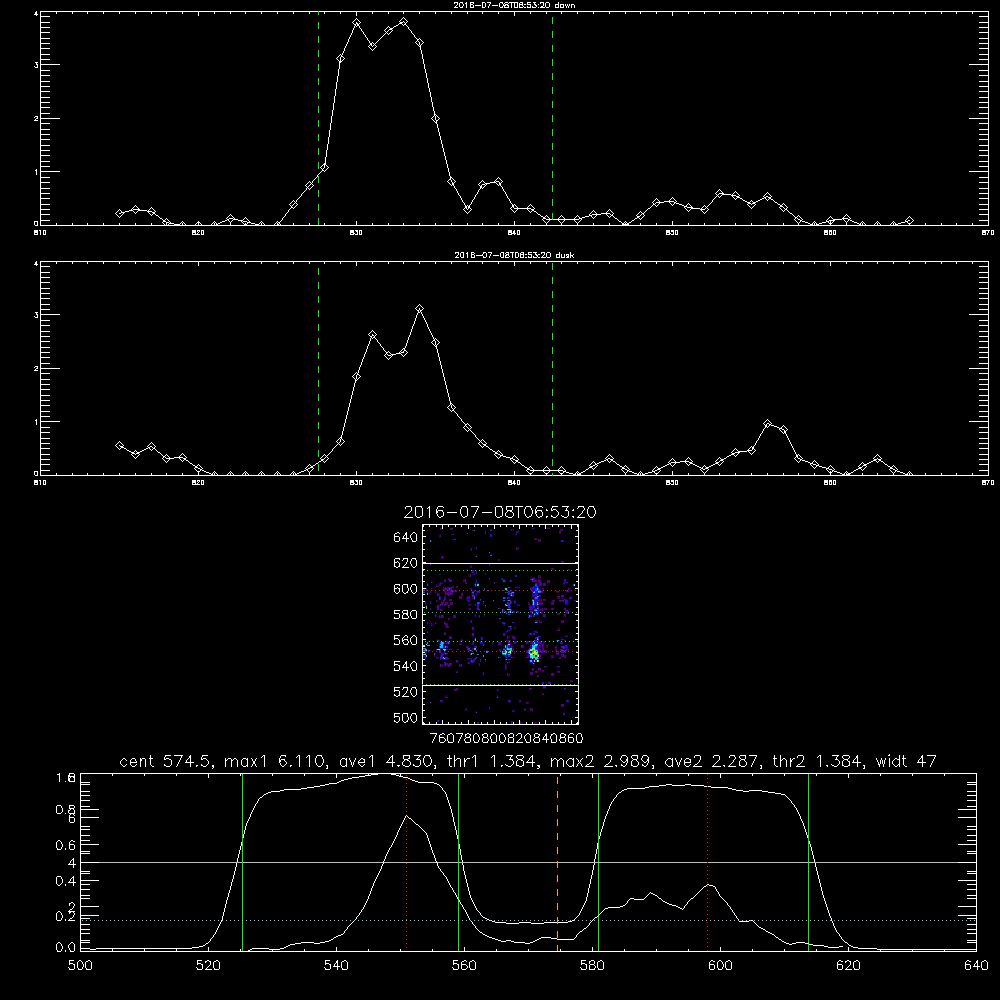Click the green vertical line near 559

459,861
